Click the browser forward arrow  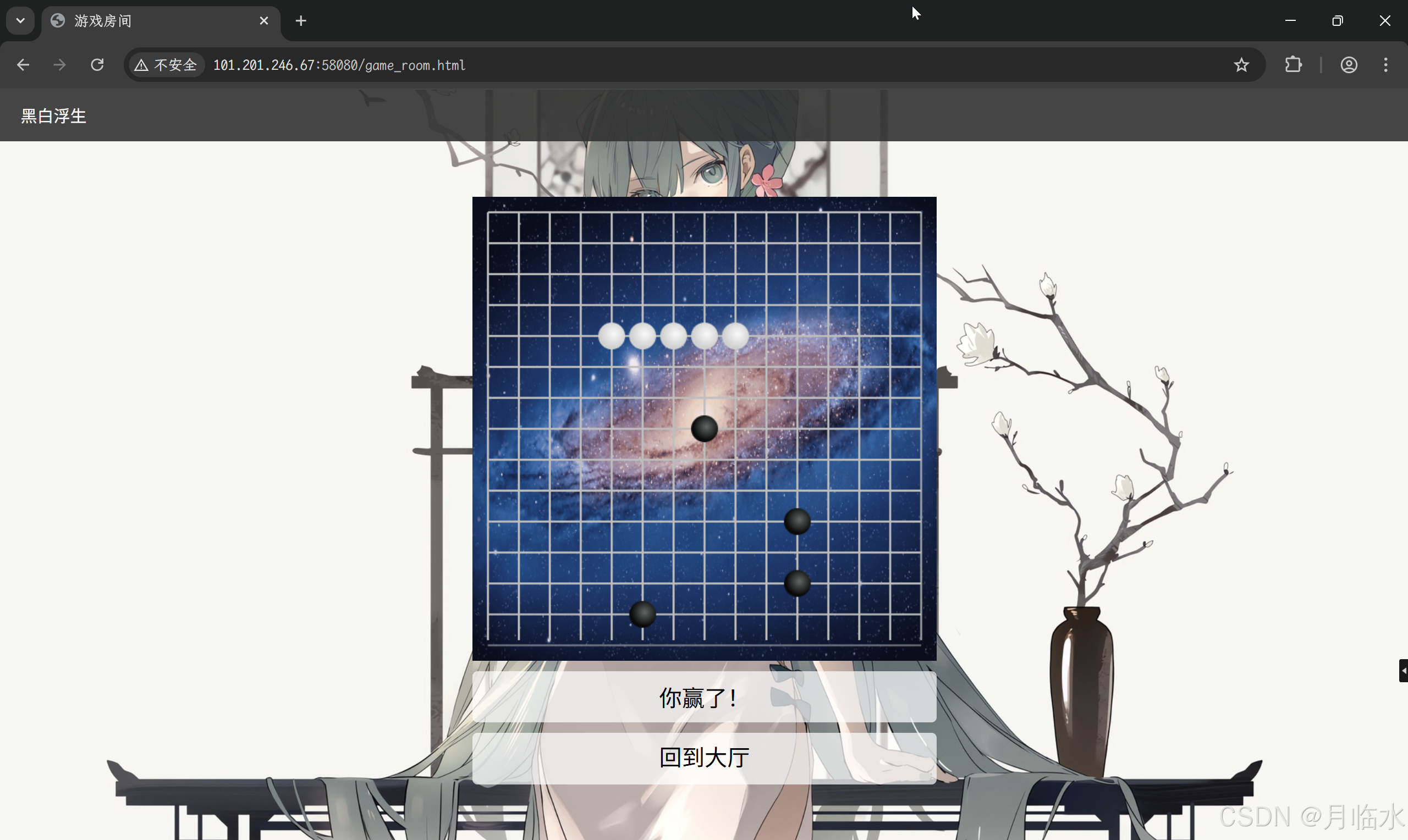pos(59,65)
